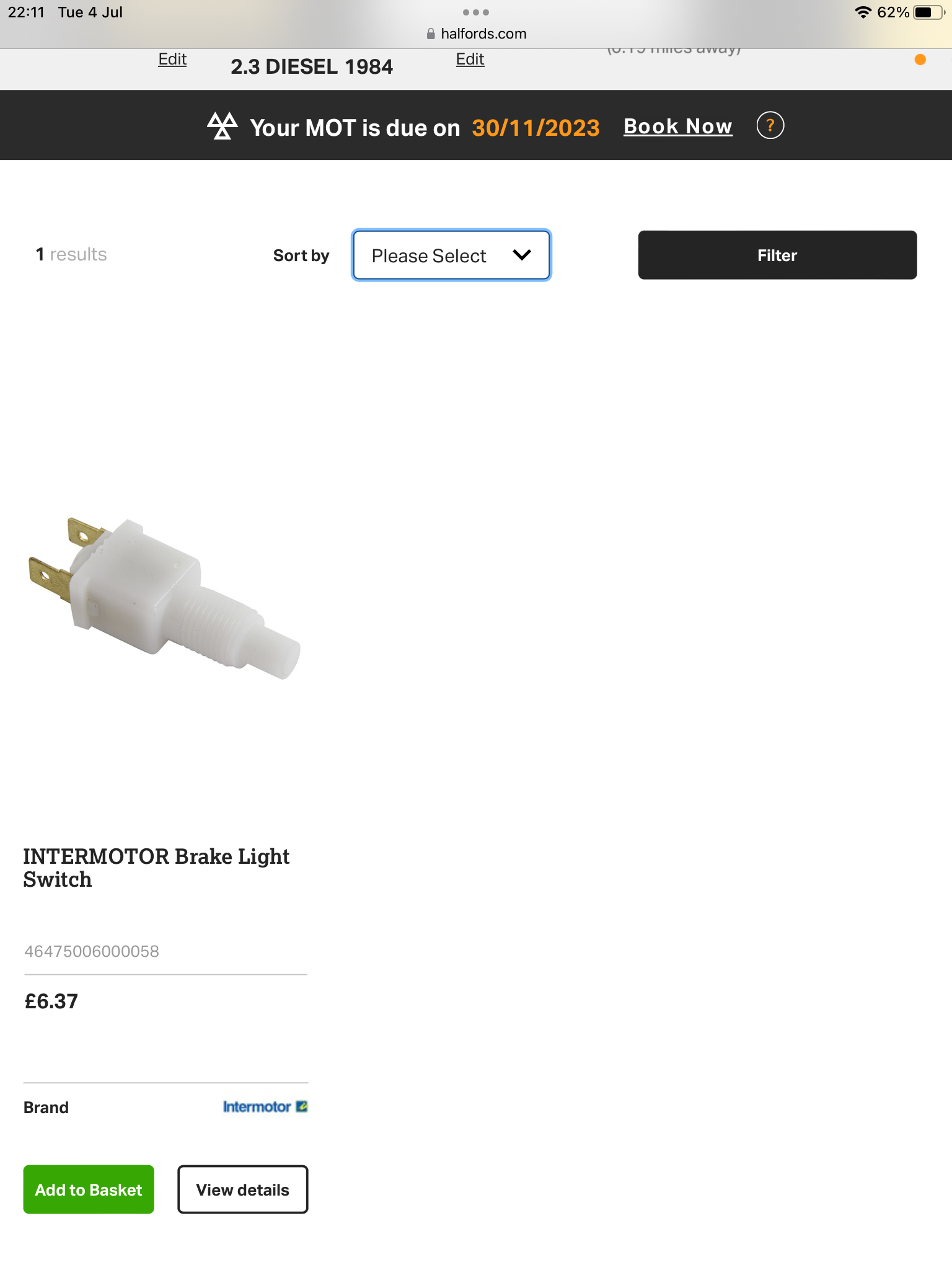
Task: Tap the halfords.com address bar
Action: pos(476,34)
